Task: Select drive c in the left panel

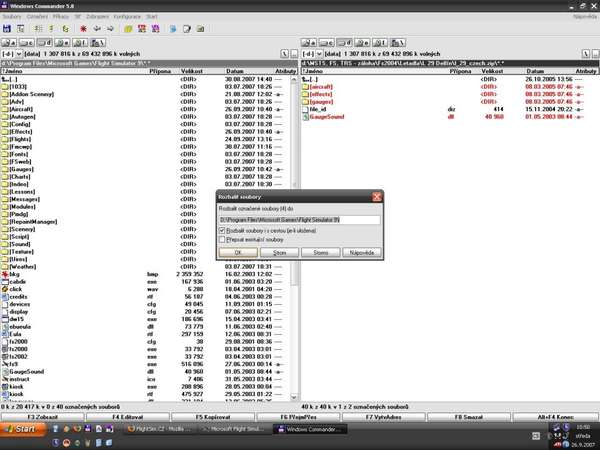Action: click(27, 43)
